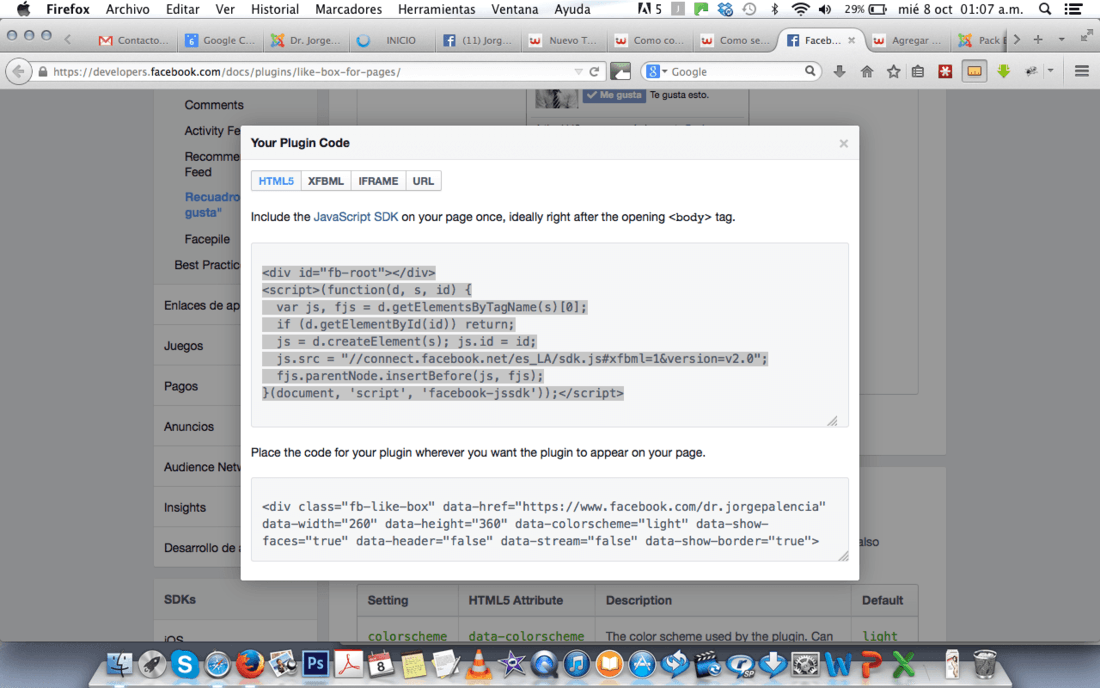Click the yellow ruler extension icon
The image size is (1100, 688).
coord(974,72)
